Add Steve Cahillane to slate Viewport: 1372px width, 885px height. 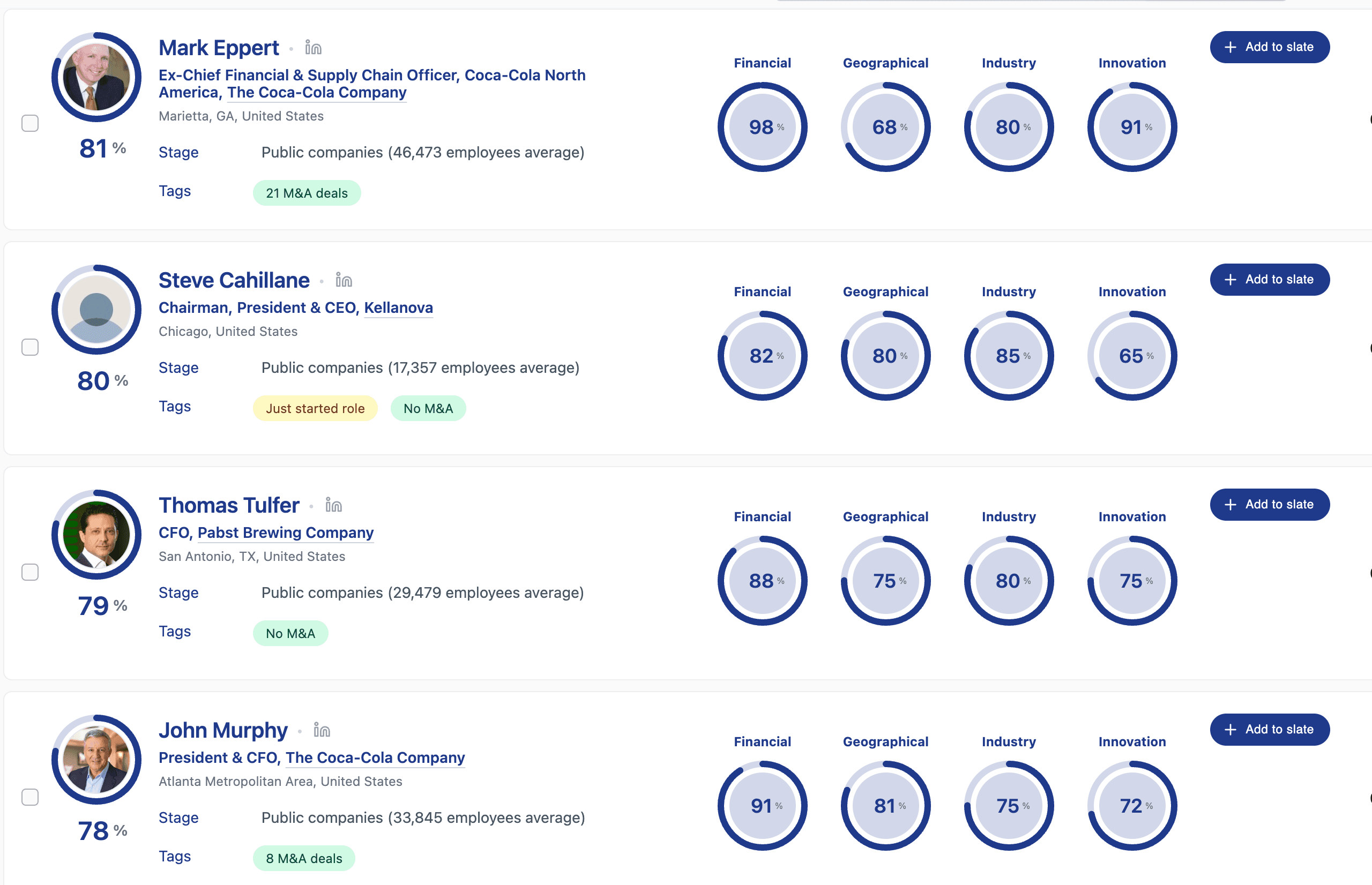1269,280
